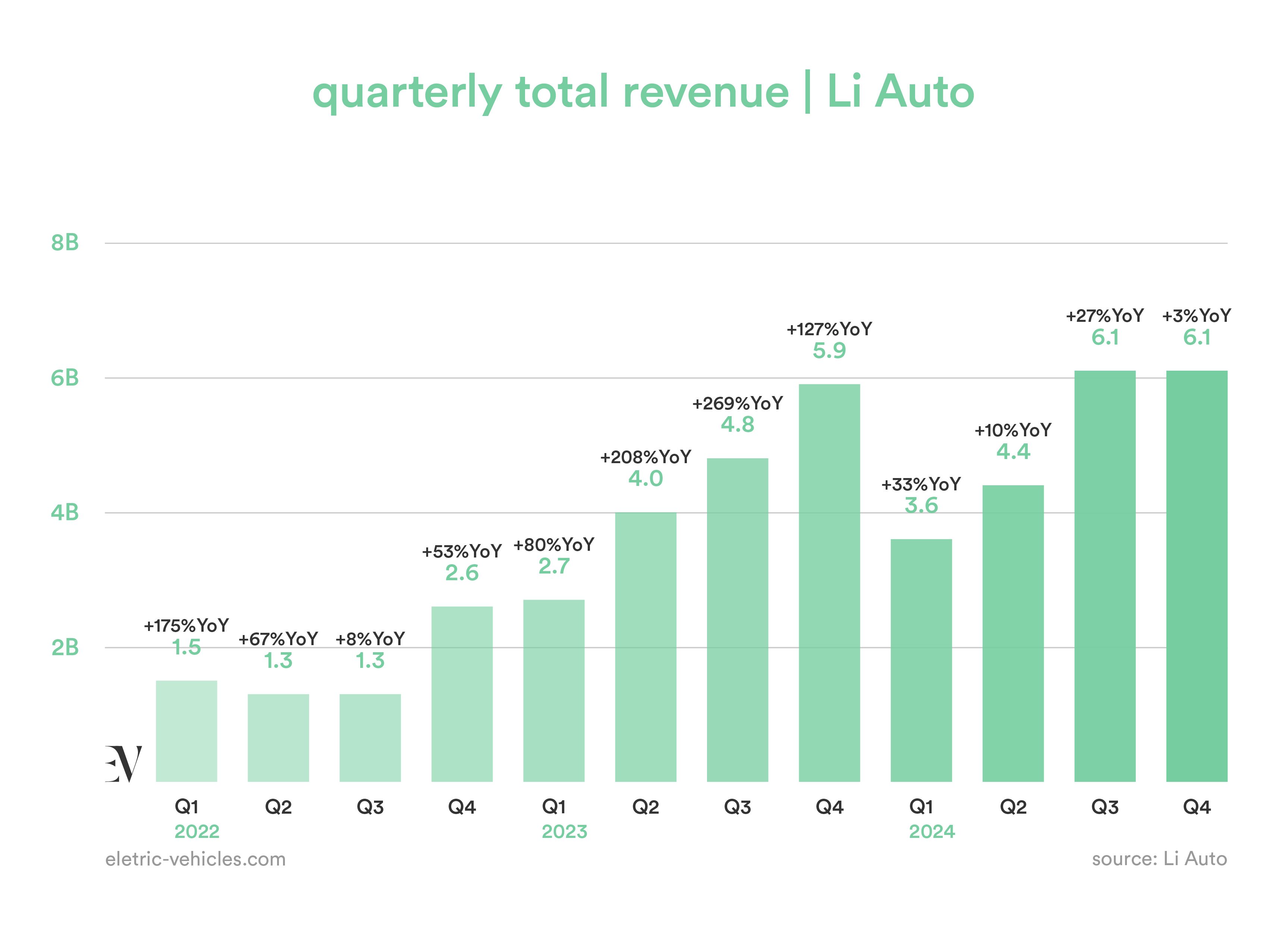Click the "1.3" value below +67%YoY

point(278,660)
